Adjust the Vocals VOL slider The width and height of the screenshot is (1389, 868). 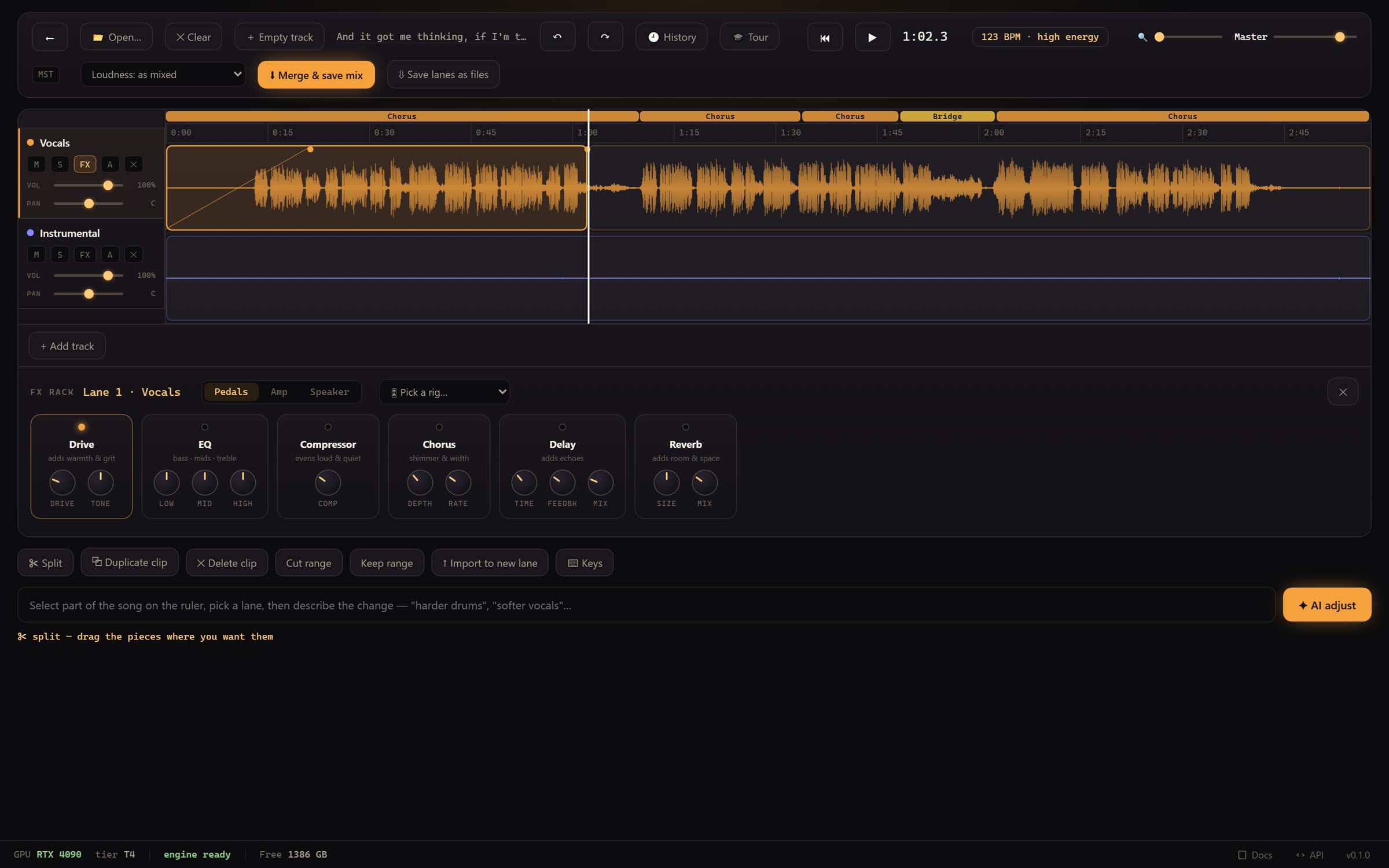(89, 185)
